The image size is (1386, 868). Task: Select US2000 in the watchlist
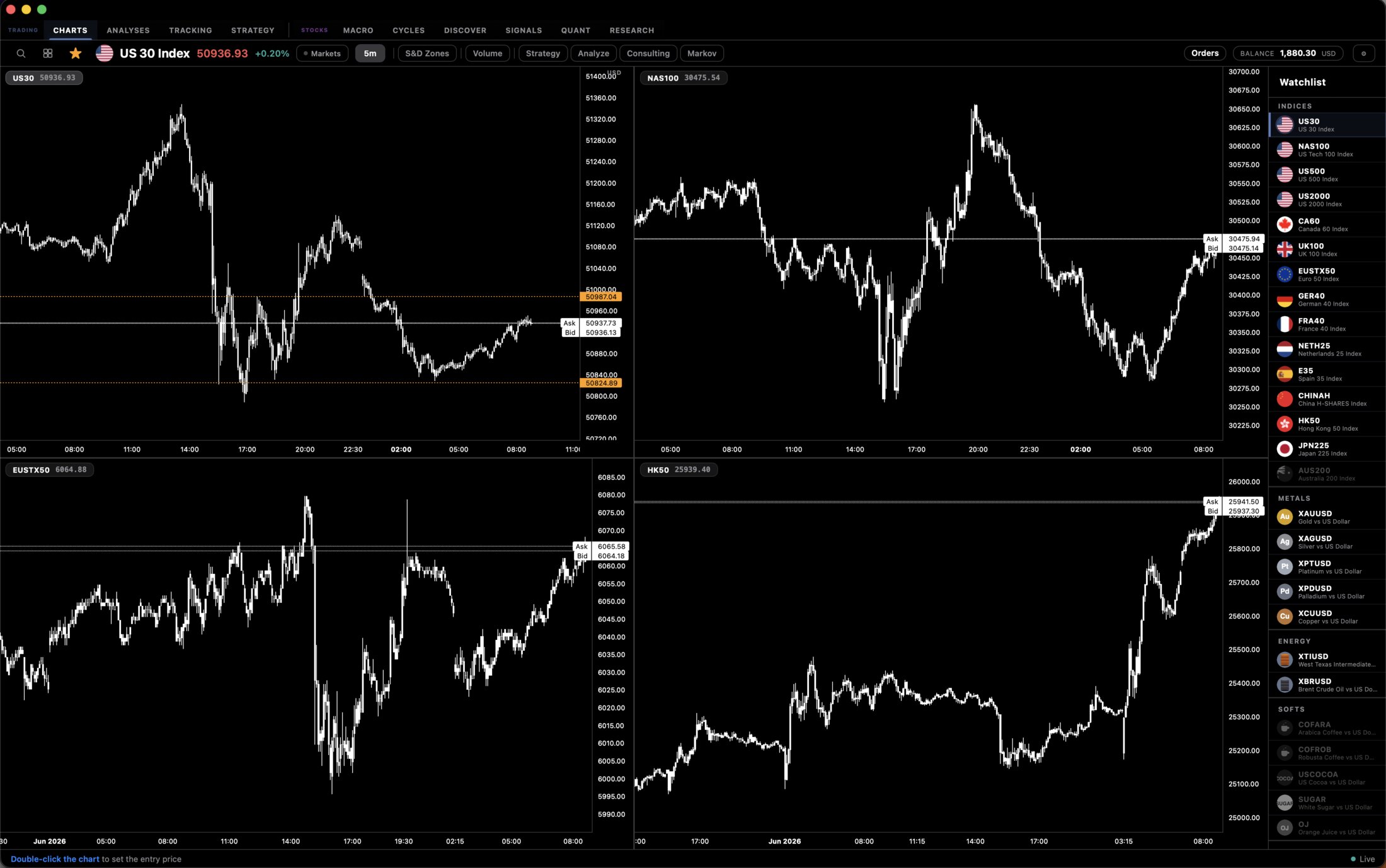(1327, 200)
